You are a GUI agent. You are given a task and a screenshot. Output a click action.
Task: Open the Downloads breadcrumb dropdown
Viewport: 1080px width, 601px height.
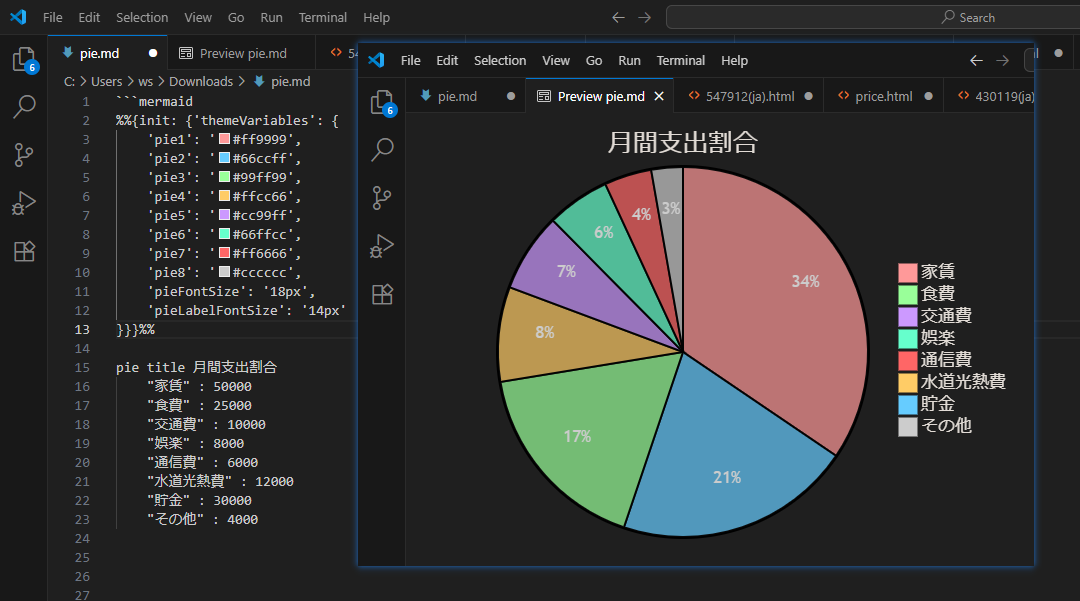[x=201, y=81]
